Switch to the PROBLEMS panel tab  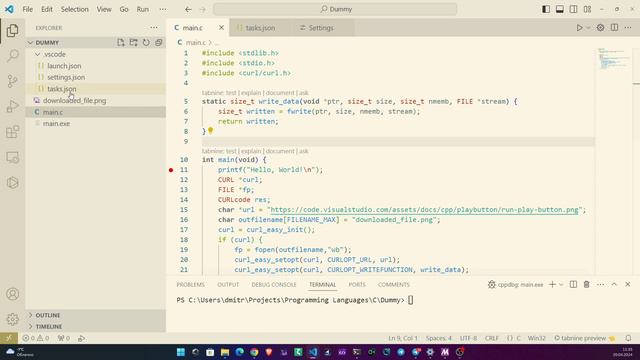point(191,284)
